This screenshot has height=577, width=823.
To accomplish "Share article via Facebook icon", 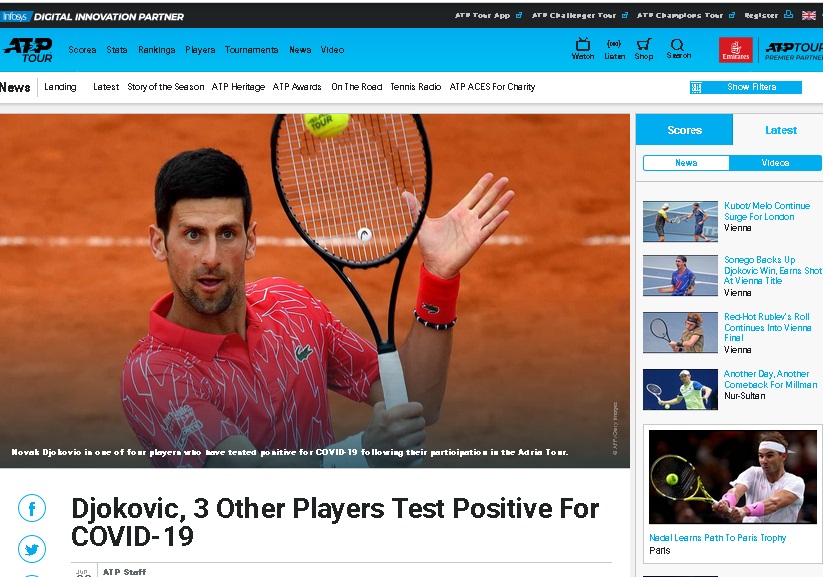I will coord(31,508).
